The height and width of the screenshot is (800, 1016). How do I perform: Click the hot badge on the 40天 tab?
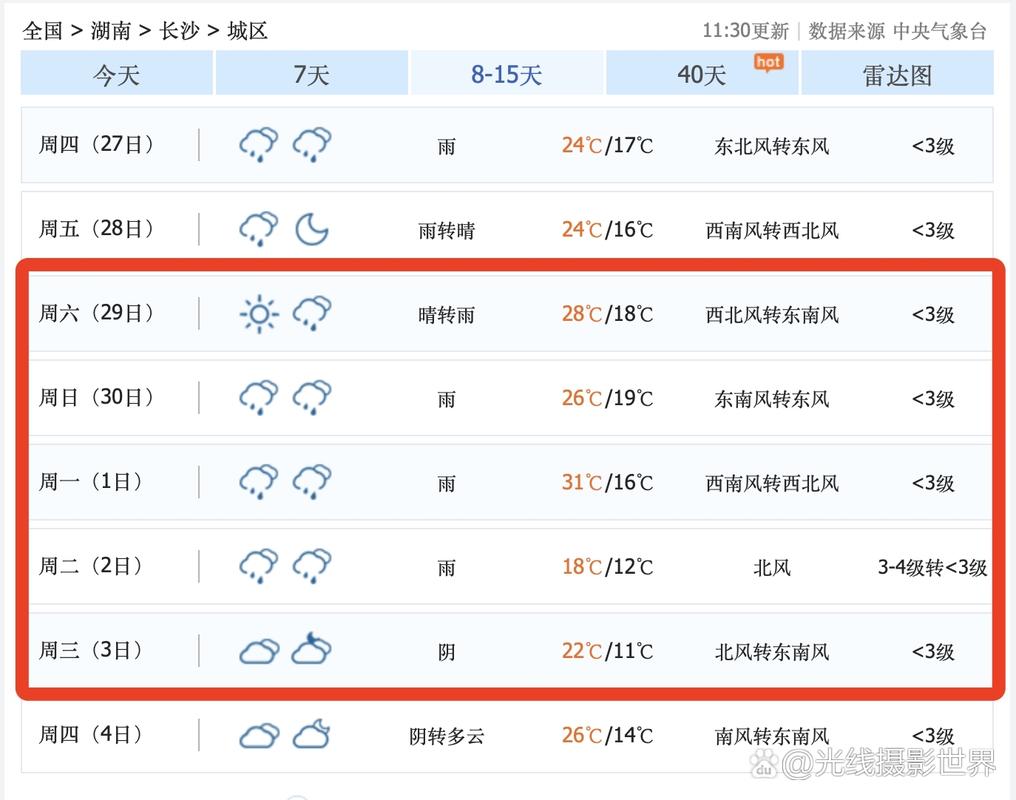point(768,62)
